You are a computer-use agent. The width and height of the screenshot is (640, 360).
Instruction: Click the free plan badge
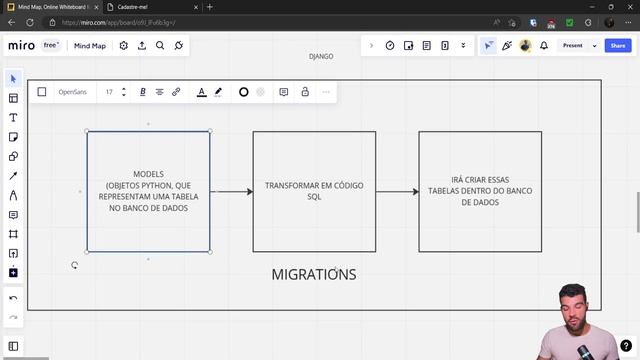pyautogui.click(x=51, y=45)
